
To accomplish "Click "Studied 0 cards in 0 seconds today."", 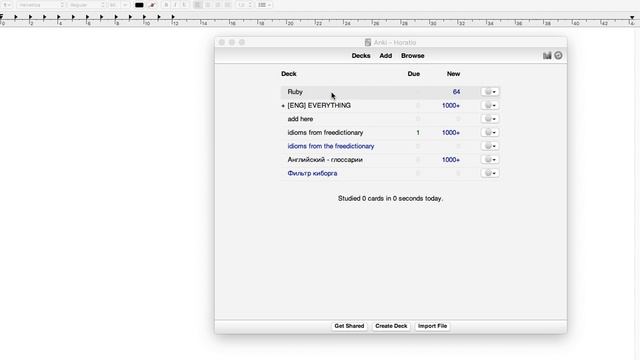I will [x=390, y=198].
